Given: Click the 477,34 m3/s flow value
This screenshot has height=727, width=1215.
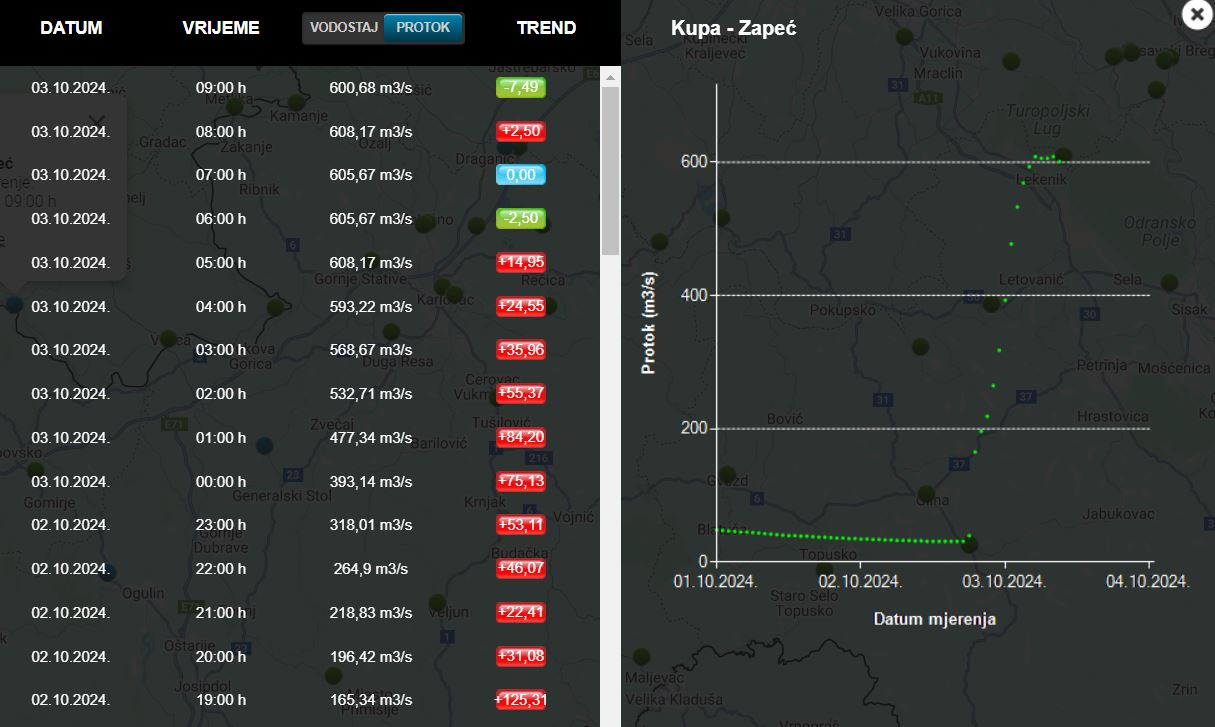Looking at the screenshot, I should pyautogui.click(x=371, y=438).
